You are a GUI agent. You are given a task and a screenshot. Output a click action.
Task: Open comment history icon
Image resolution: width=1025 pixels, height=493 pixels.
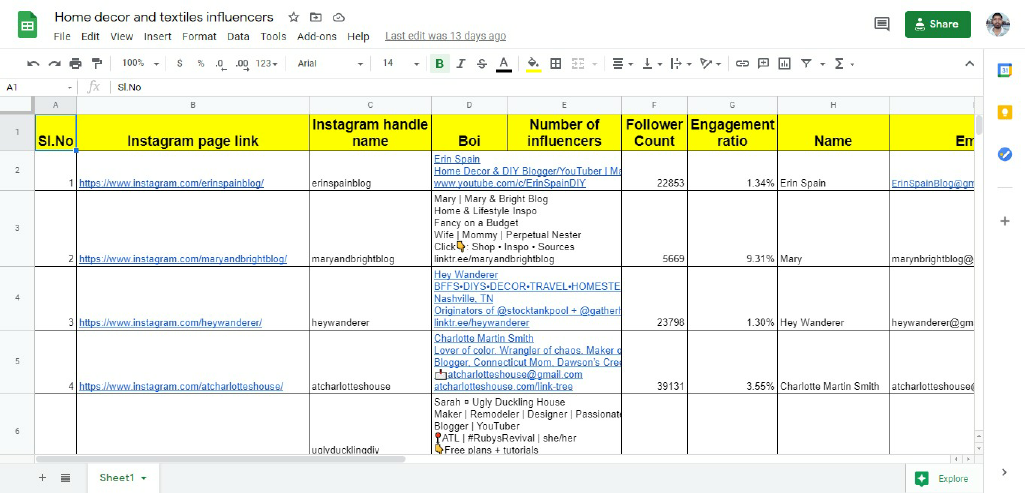coord(882,24)
